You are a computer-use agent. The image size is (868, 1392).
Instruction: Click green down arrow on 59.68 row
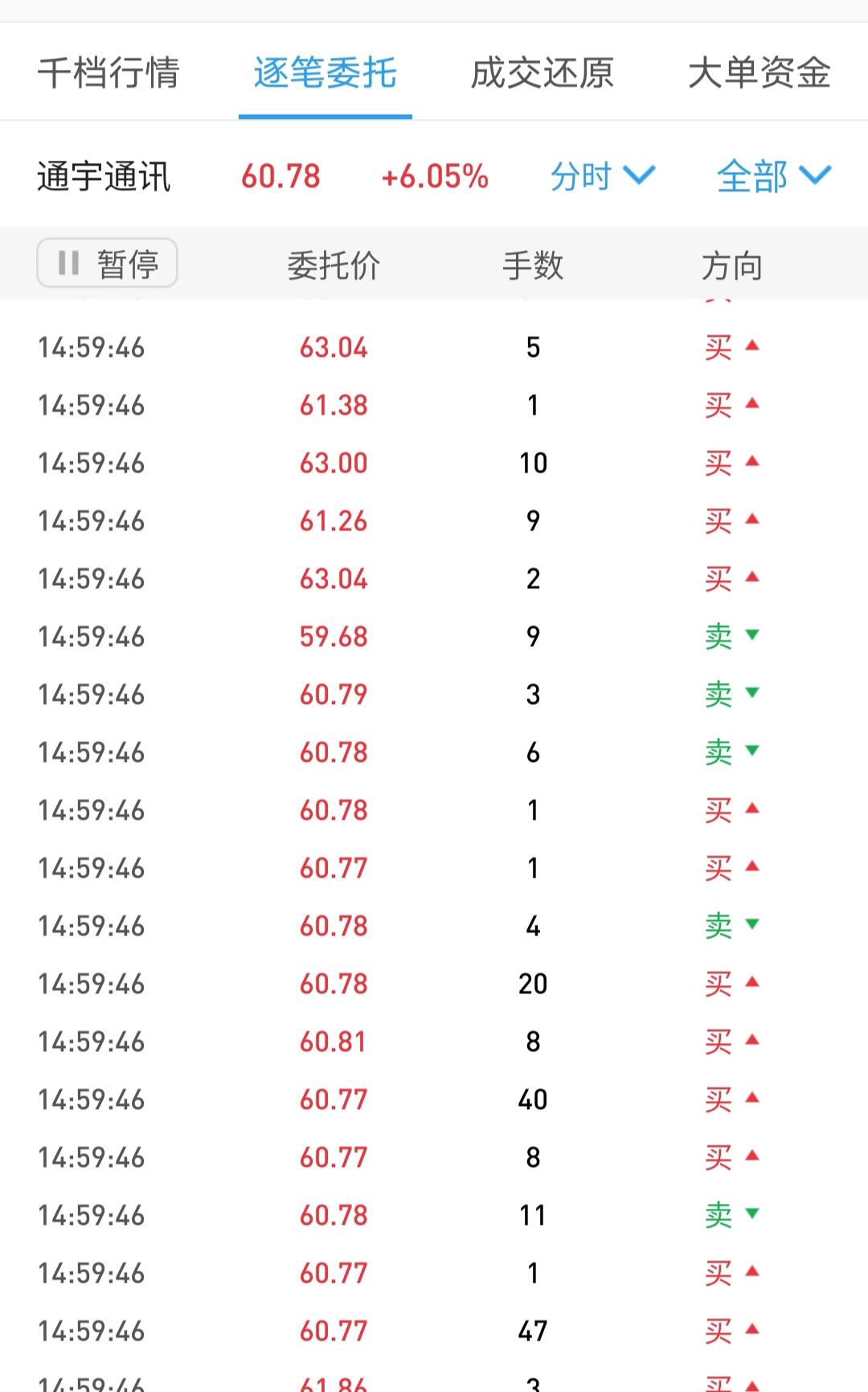[x=752, y=635]
